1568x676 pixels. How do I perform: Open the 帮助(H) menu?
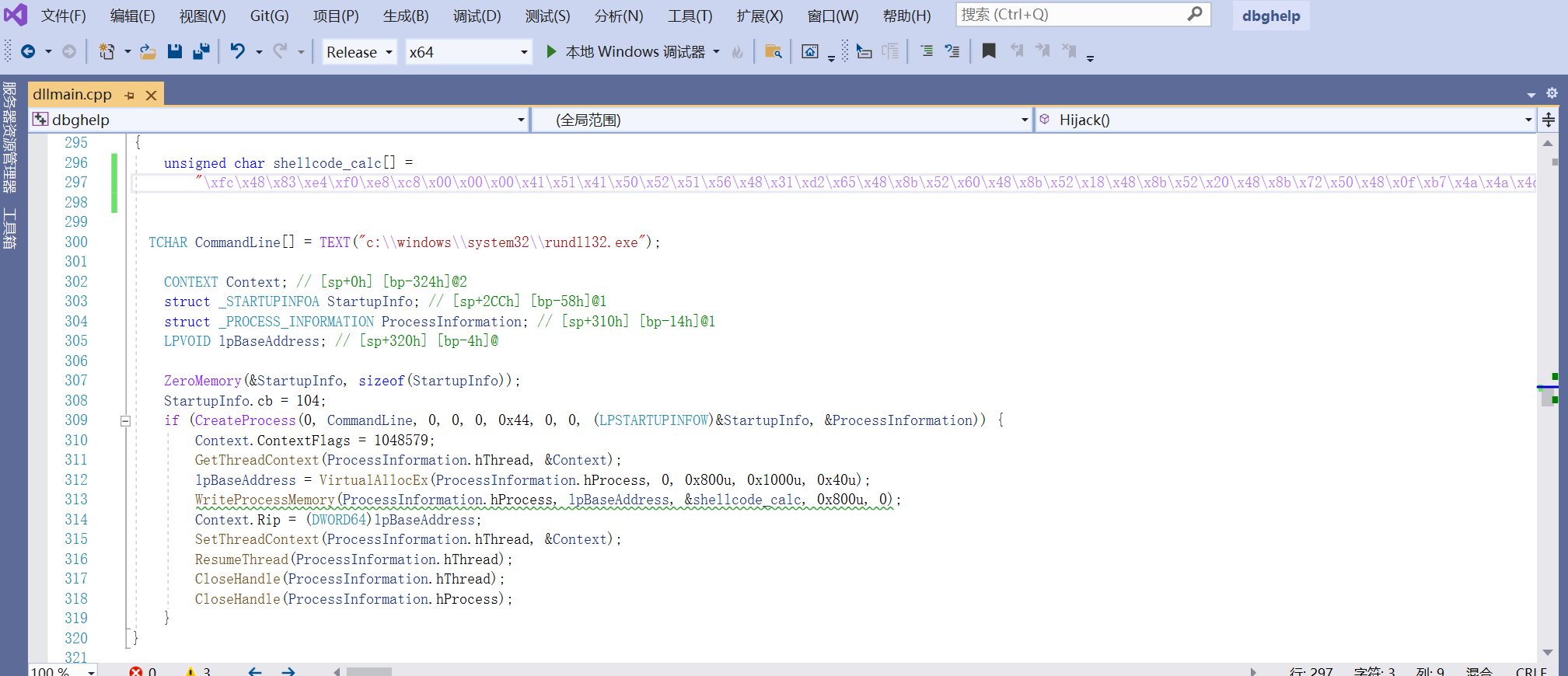click(x=906, y=16)
